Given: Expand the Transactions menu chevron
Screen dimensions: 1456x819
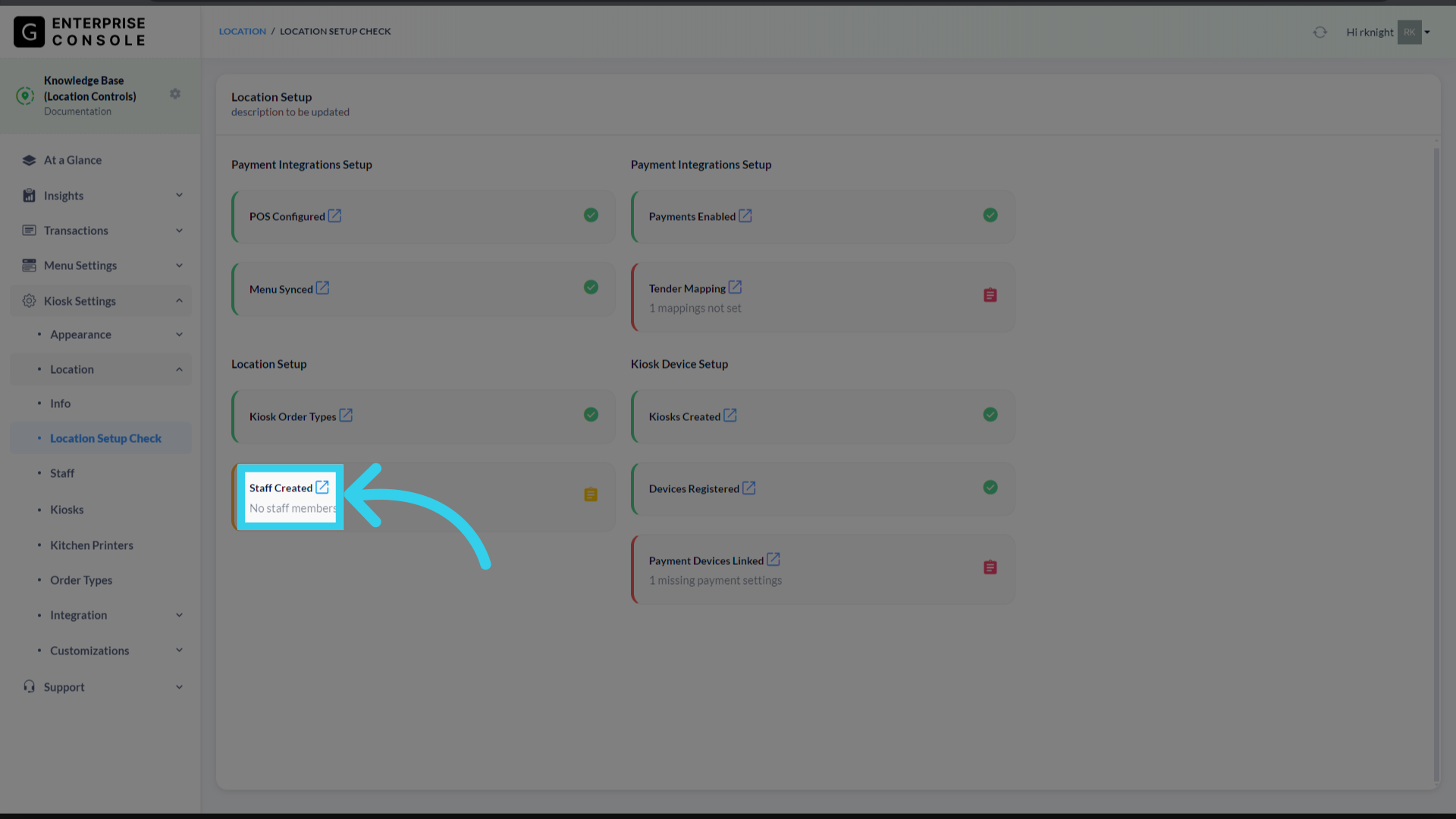Looking at the screenshot, I should tap(180, 231).
